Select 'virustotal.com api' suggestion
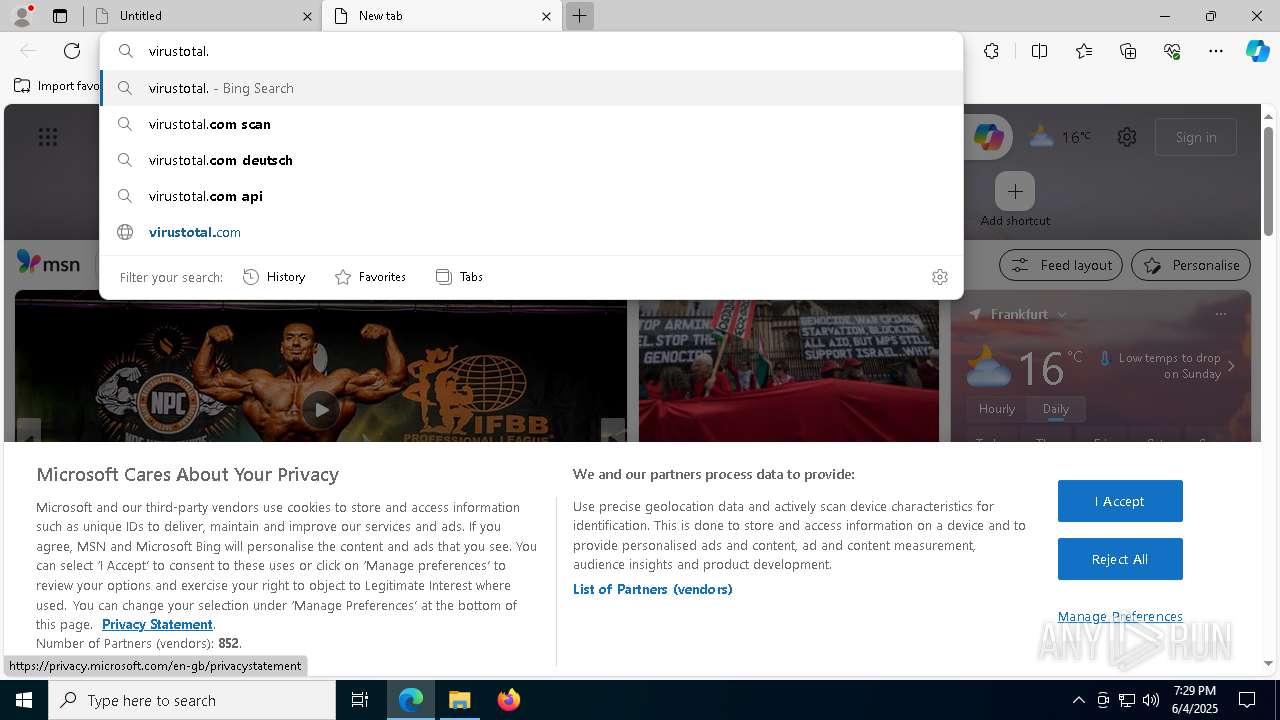This screenshot has width=1280, height=720. point(531,196)
